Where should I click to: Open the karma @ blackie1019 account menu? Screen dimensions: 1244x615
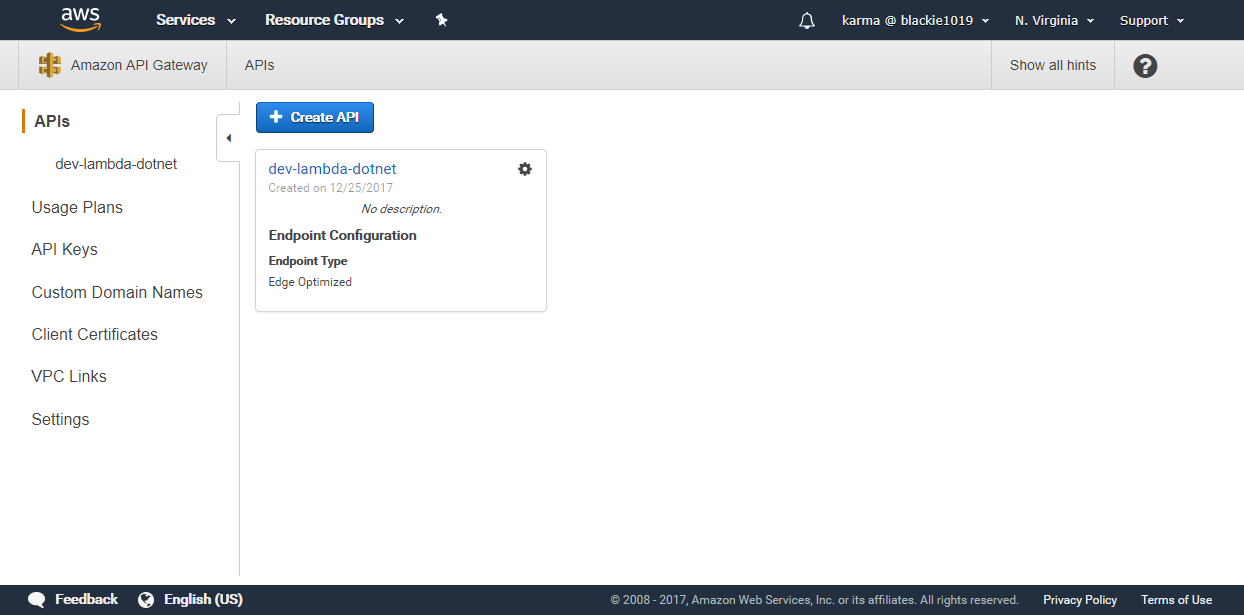[x=915, y=20]
